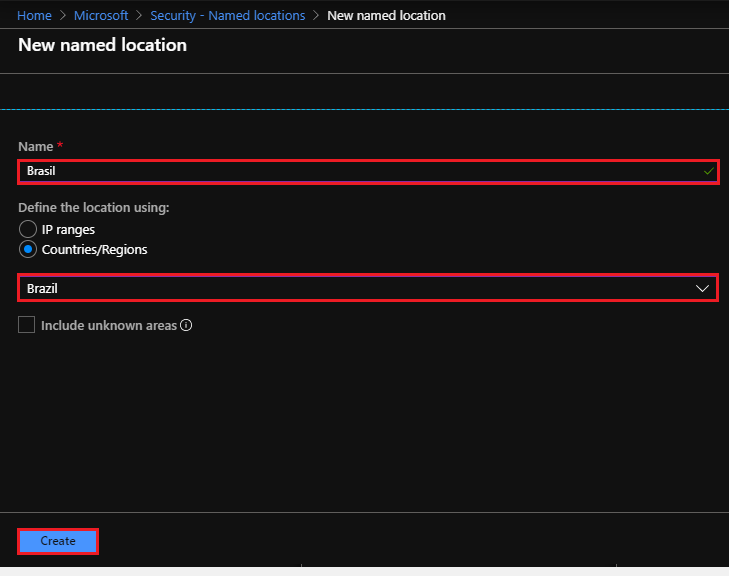
Task: Click chevron separator before New named location
Action: [x=316, y=15]
